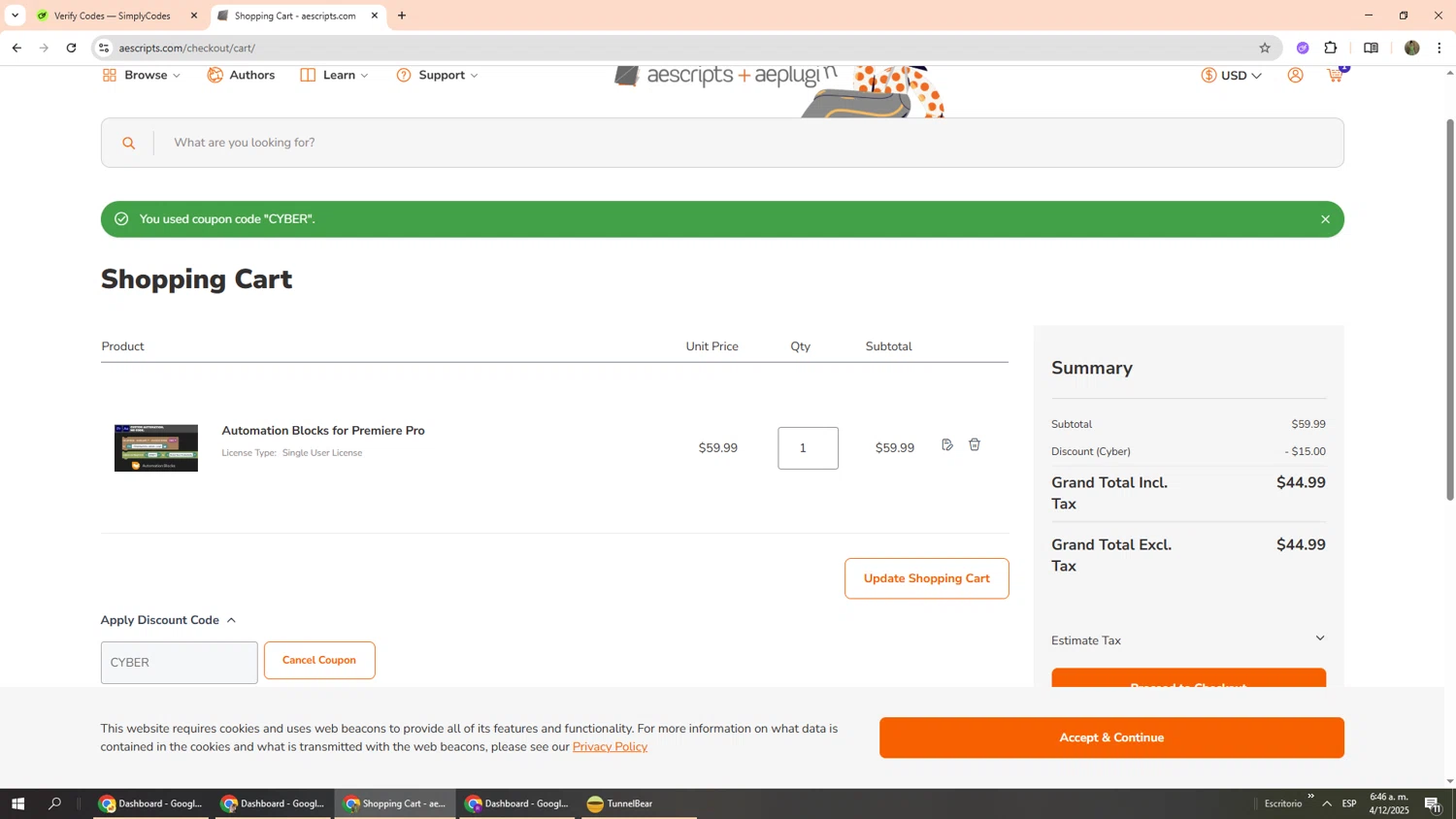Open the Chrome extensions puzzle icon

pos(1331,48)
